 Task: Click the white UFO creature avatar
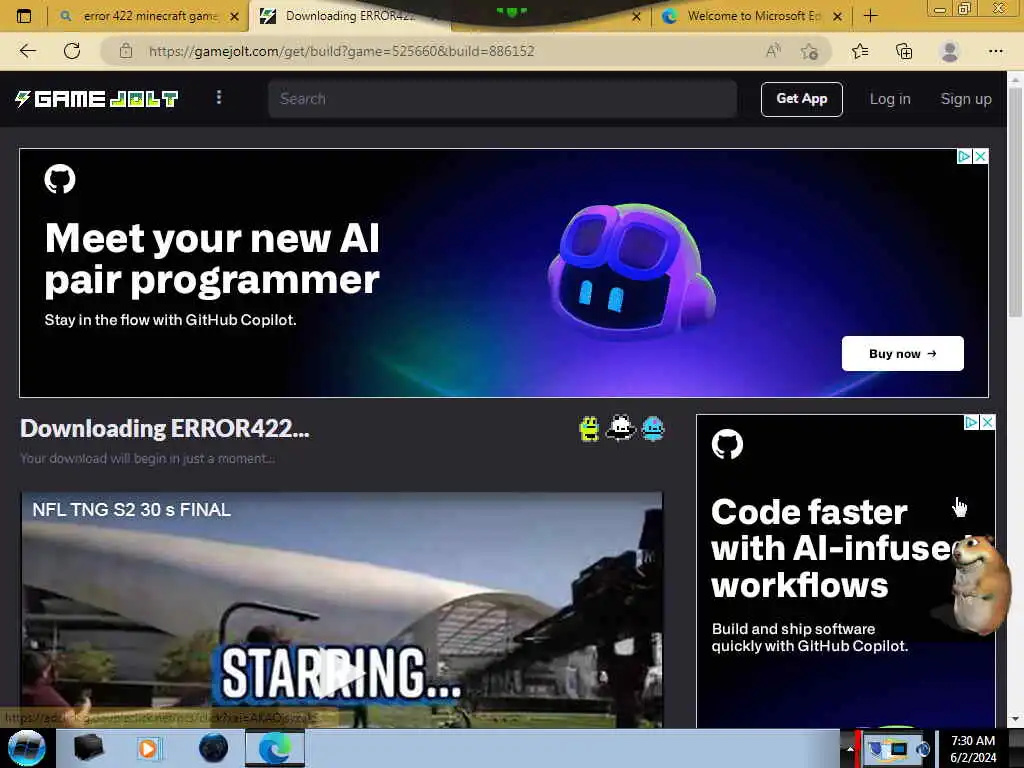(x=620, y=428)
